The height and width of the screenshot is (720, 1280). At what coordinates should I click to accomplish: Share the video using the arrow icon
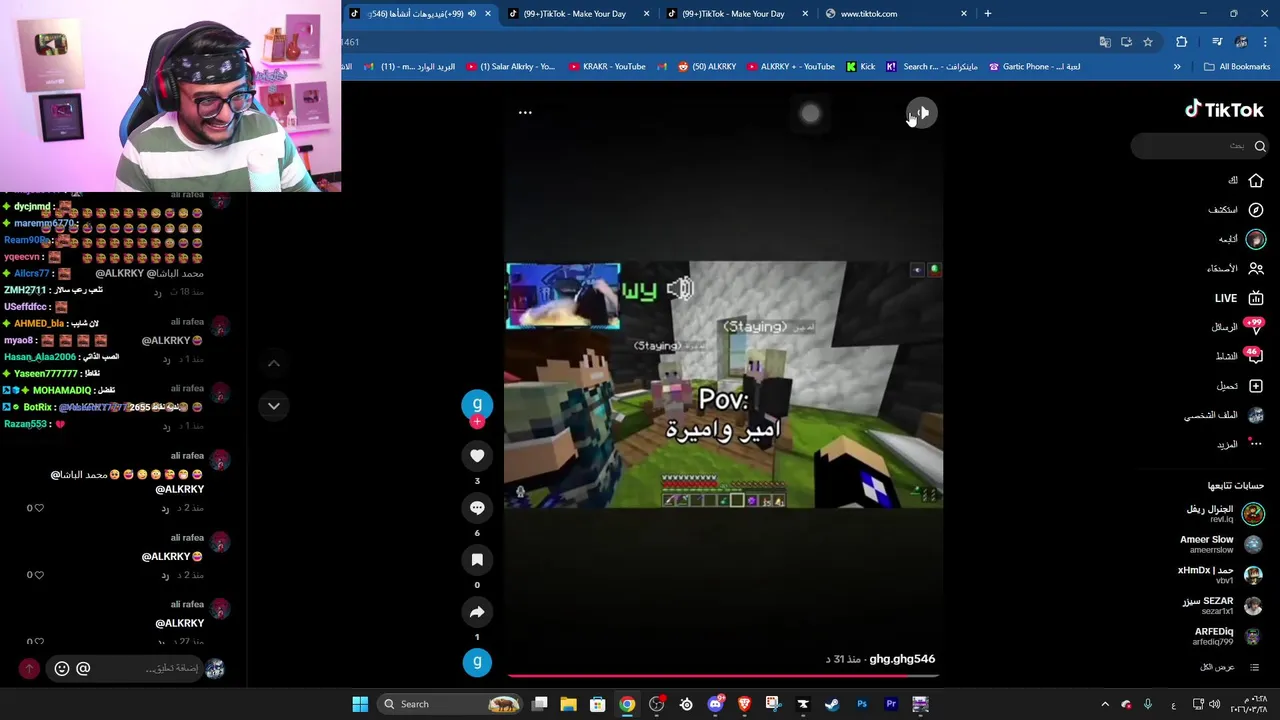pos(477,612)
